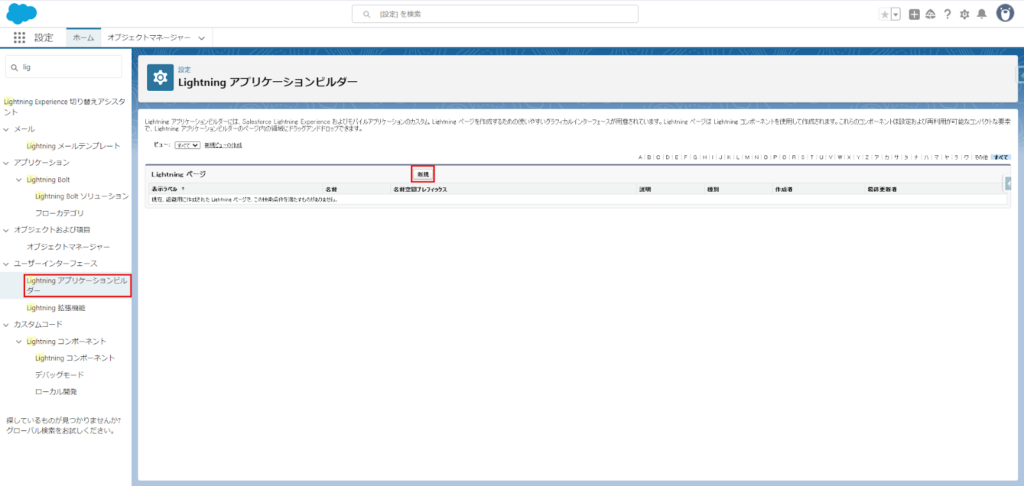Click the 種別 column header
The image size is (1024, 486).
pos(713,189)
